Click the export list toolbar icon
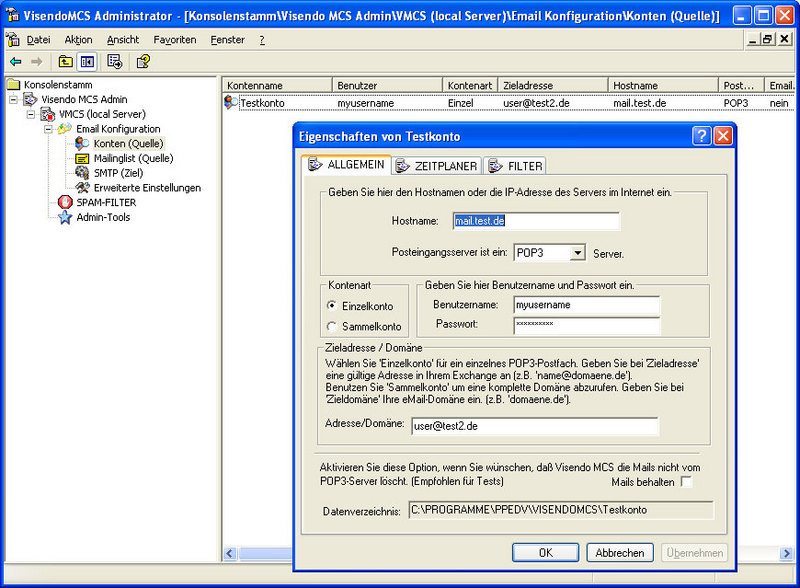 click(114, 62)
